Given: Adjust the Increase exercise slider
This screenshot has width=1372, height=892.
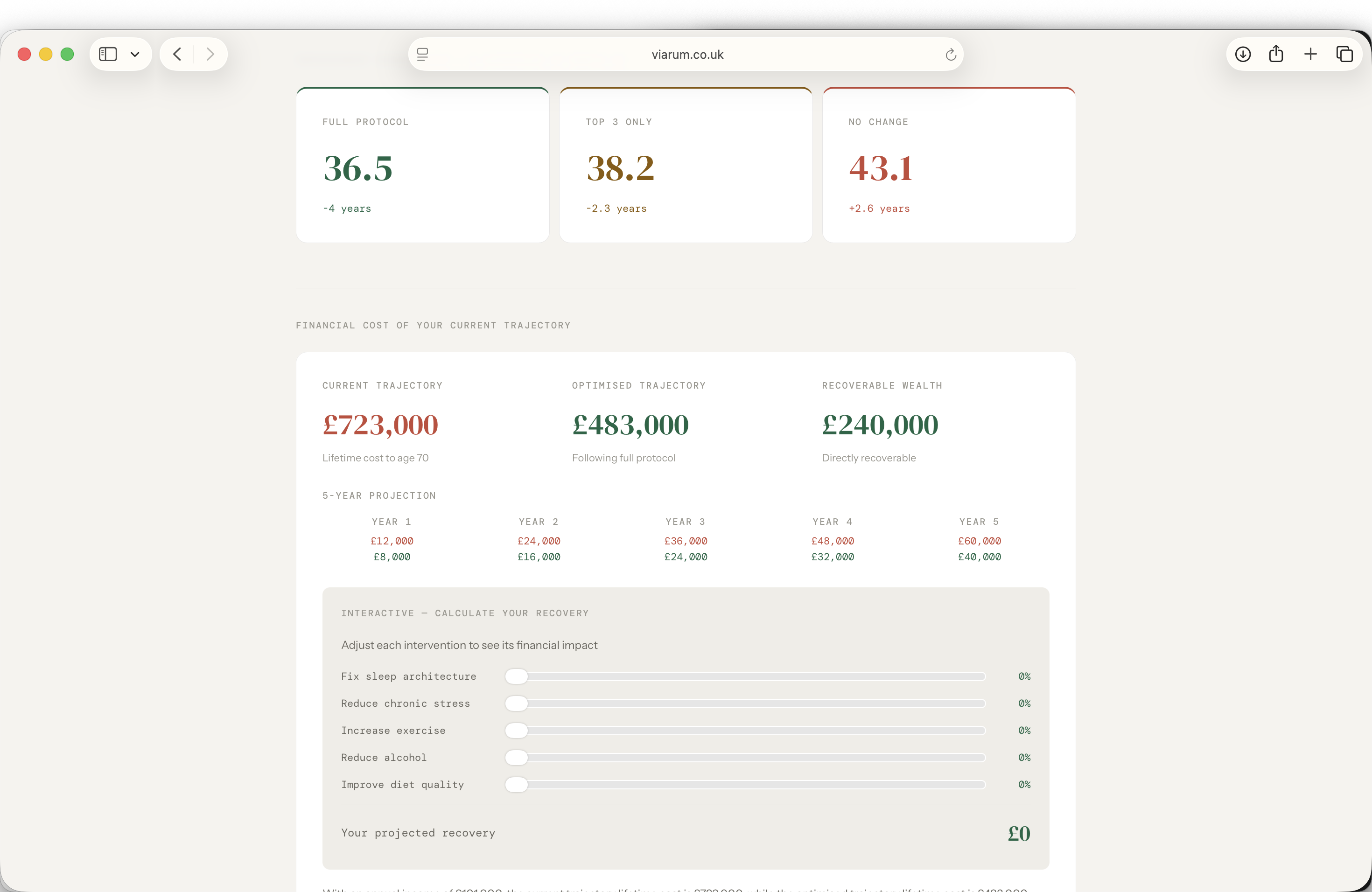Looking at the screenshot, I should point(745,731).
